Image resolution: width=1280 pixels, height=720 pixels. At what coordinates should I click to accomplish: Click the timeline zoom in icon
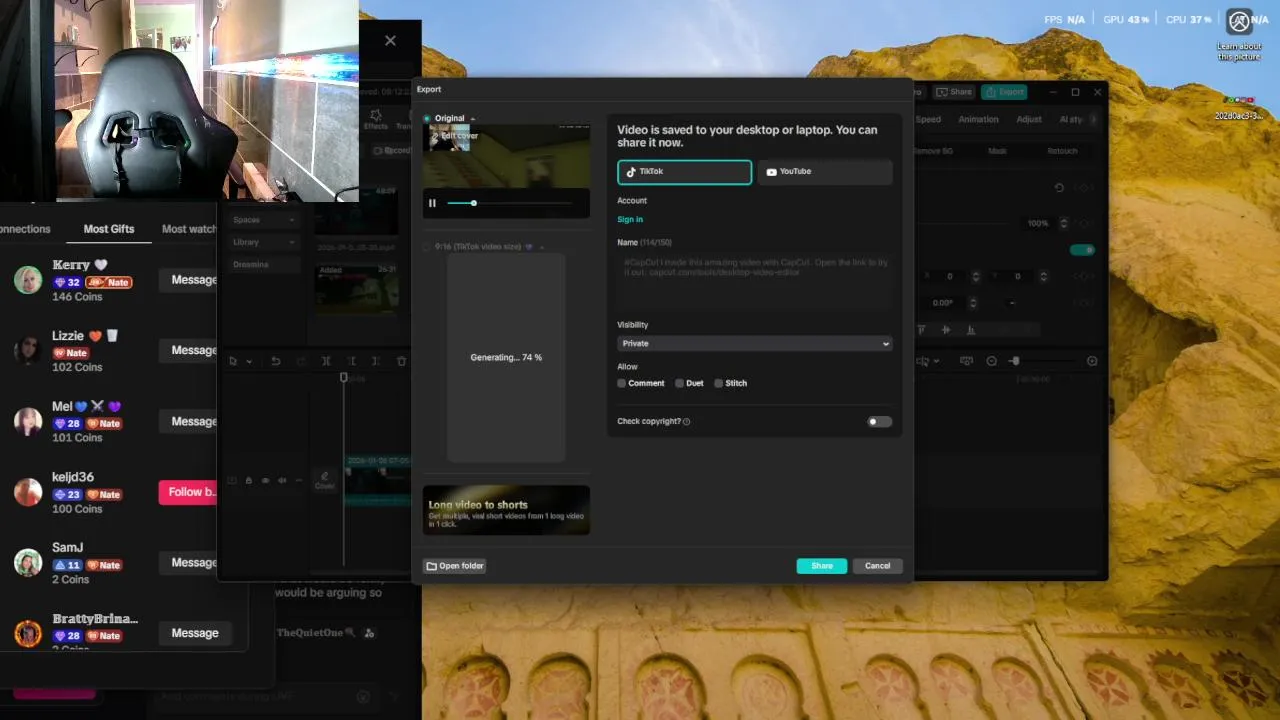[x=1092, y=361]
